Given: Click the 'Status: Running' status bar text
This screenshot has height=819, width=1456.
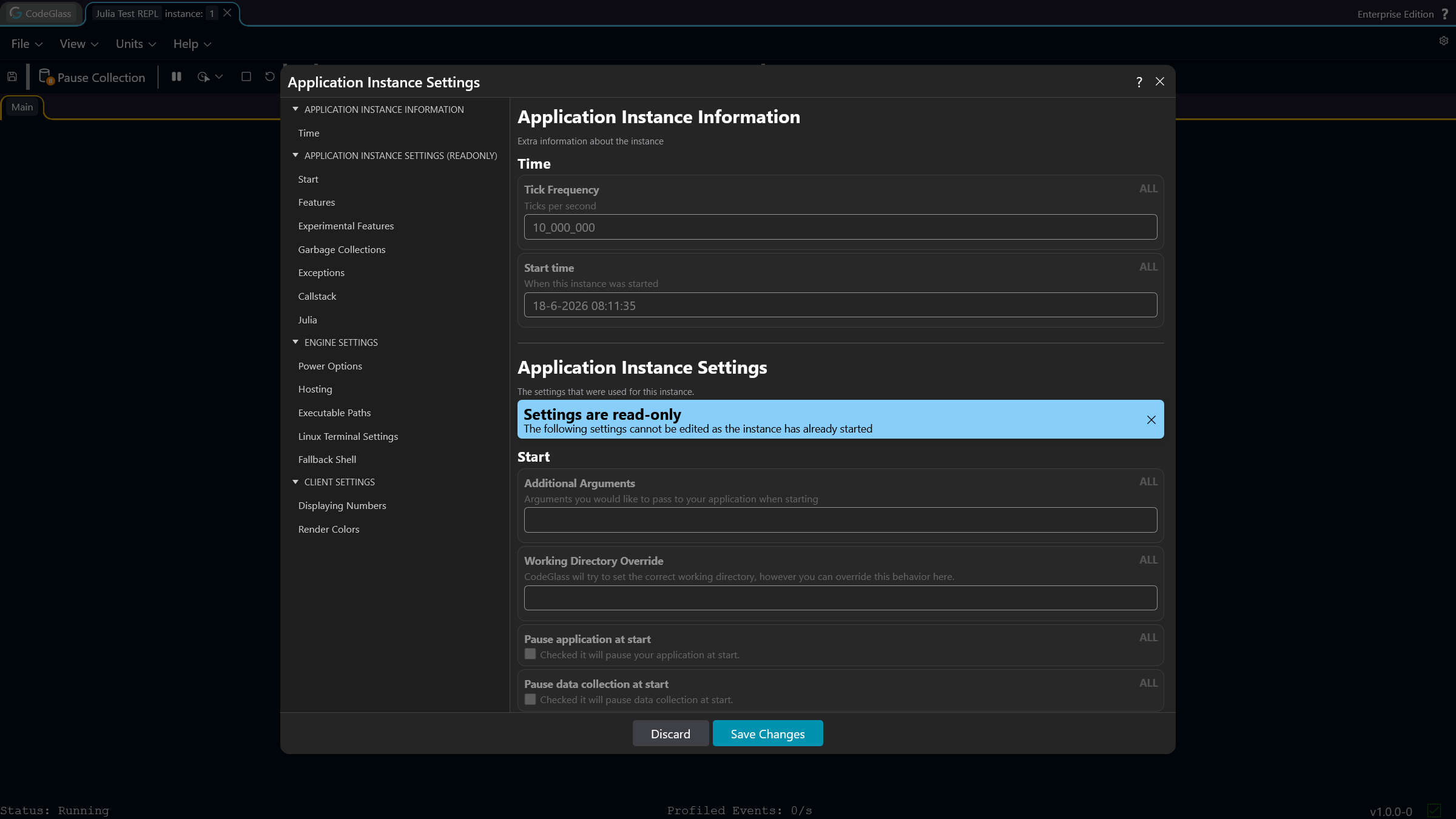Looking at the screenshot, I should [55, 811].
